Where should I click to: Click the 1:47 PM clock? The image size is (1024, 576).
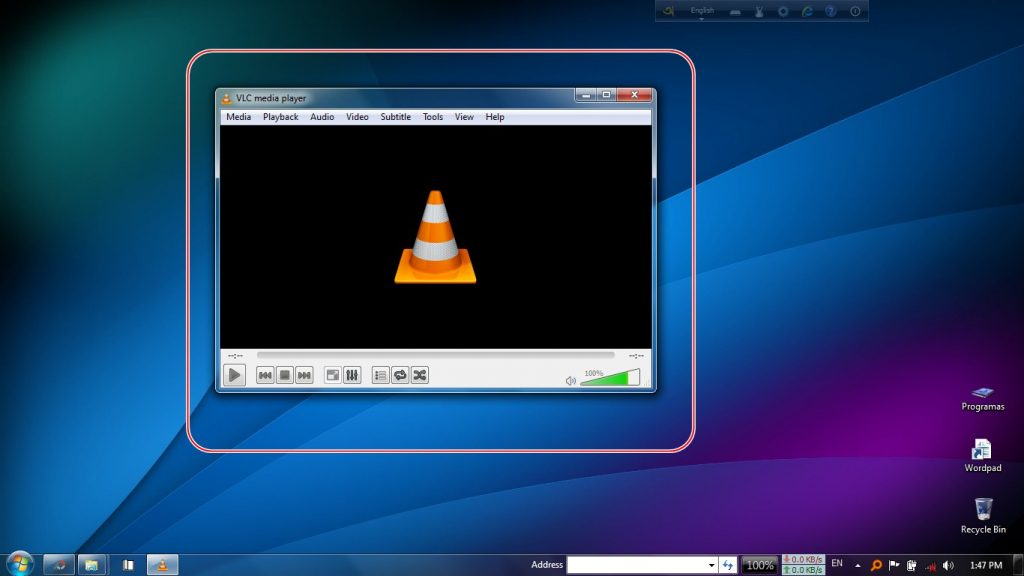(x=985, y=565)
